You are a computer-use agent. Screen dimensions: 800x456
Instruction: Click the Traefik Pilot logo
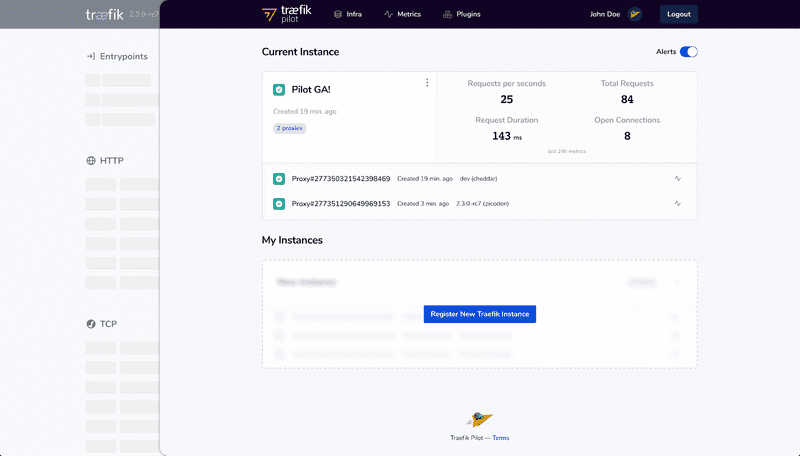[287, 14]
